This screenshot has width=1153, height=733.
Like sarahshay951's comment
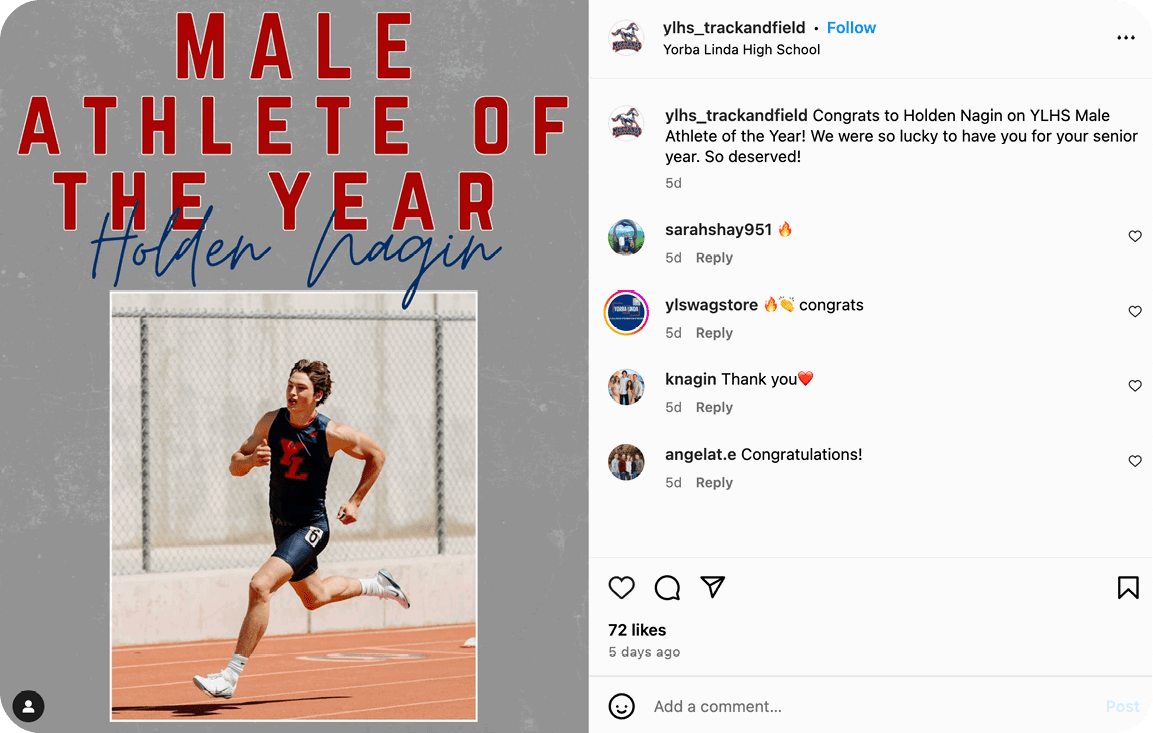coord(1134,237)
